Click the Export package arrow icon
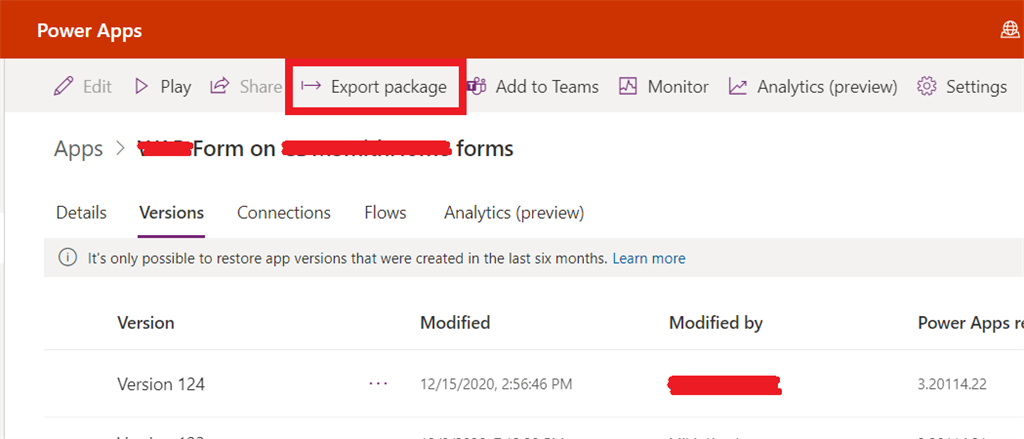Image resolution: width=1024 pixels, height=439 pixels. pos(311,87)
